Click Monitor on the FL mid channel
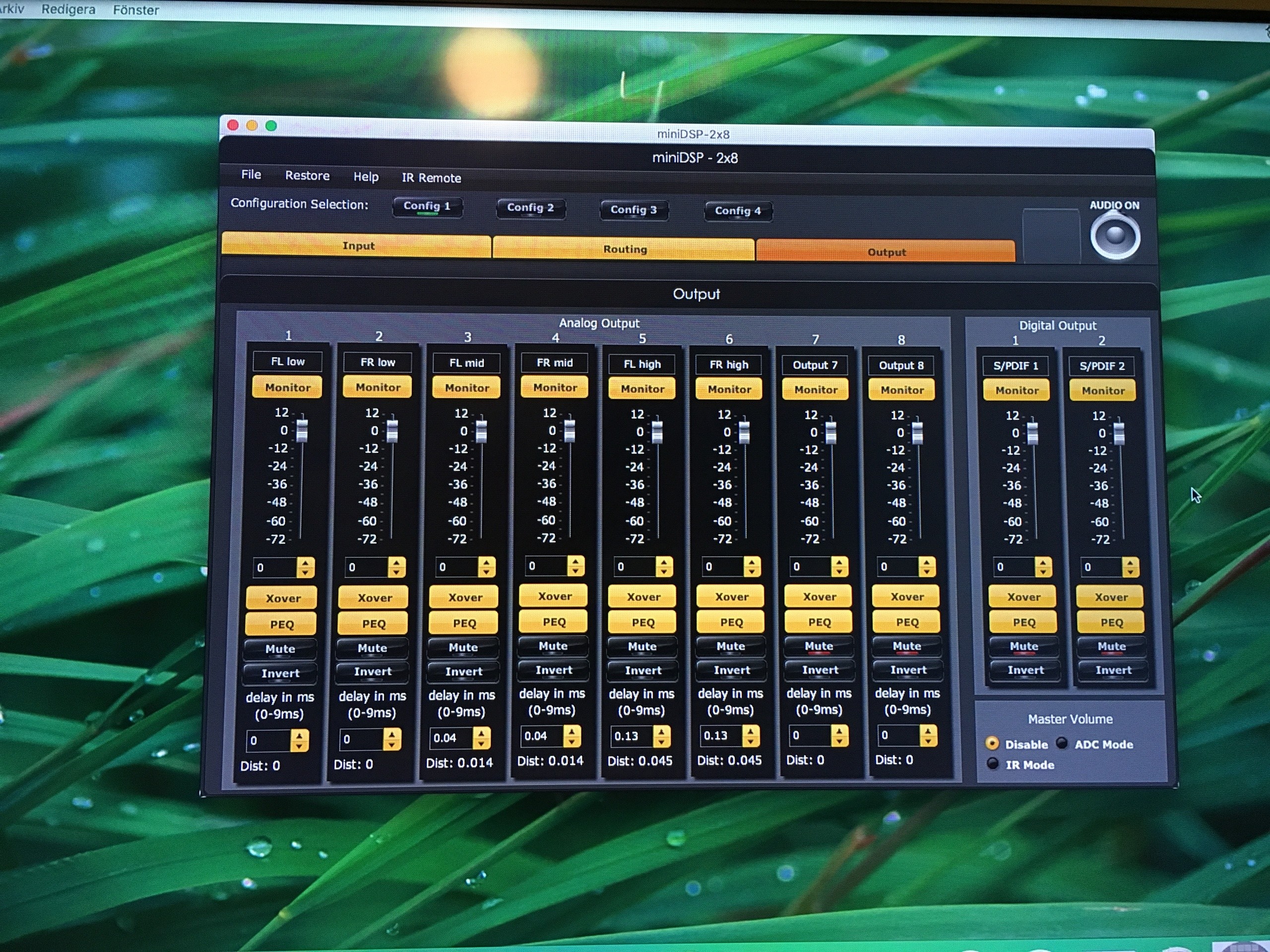This screenshot has height=952, width=1270. (x=466, y=388)
